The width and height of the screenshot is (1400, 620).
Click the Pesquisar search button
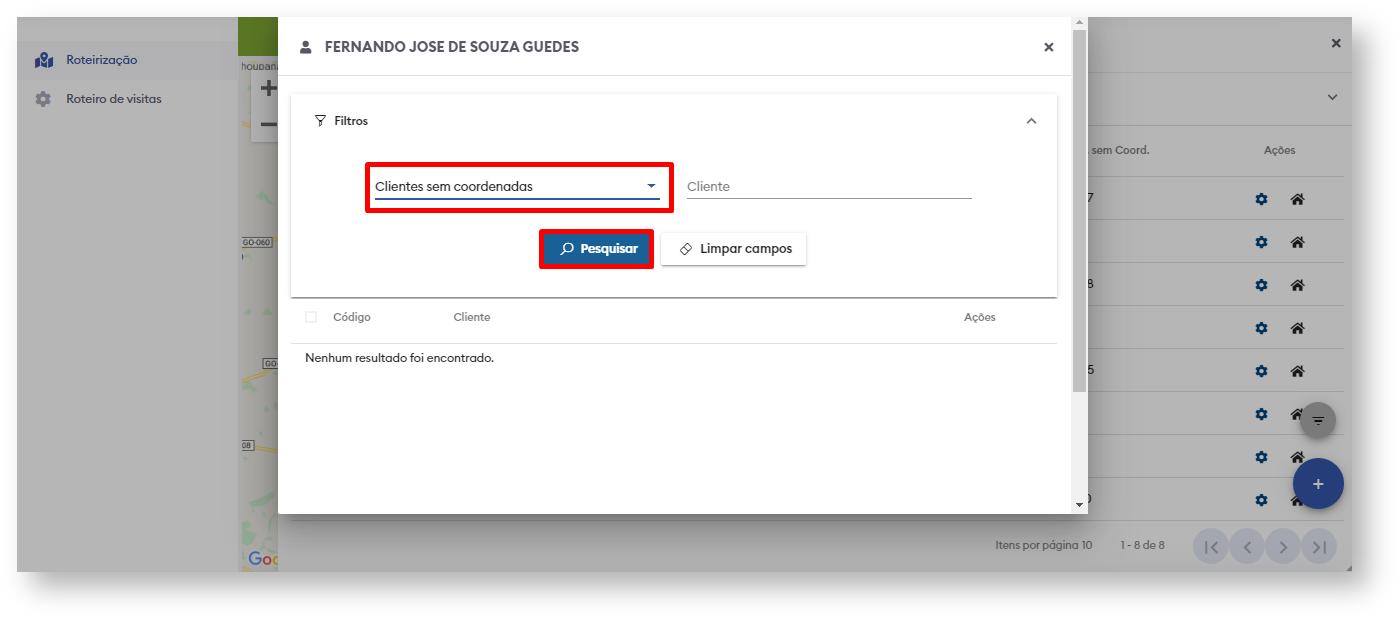coord(597,249)
